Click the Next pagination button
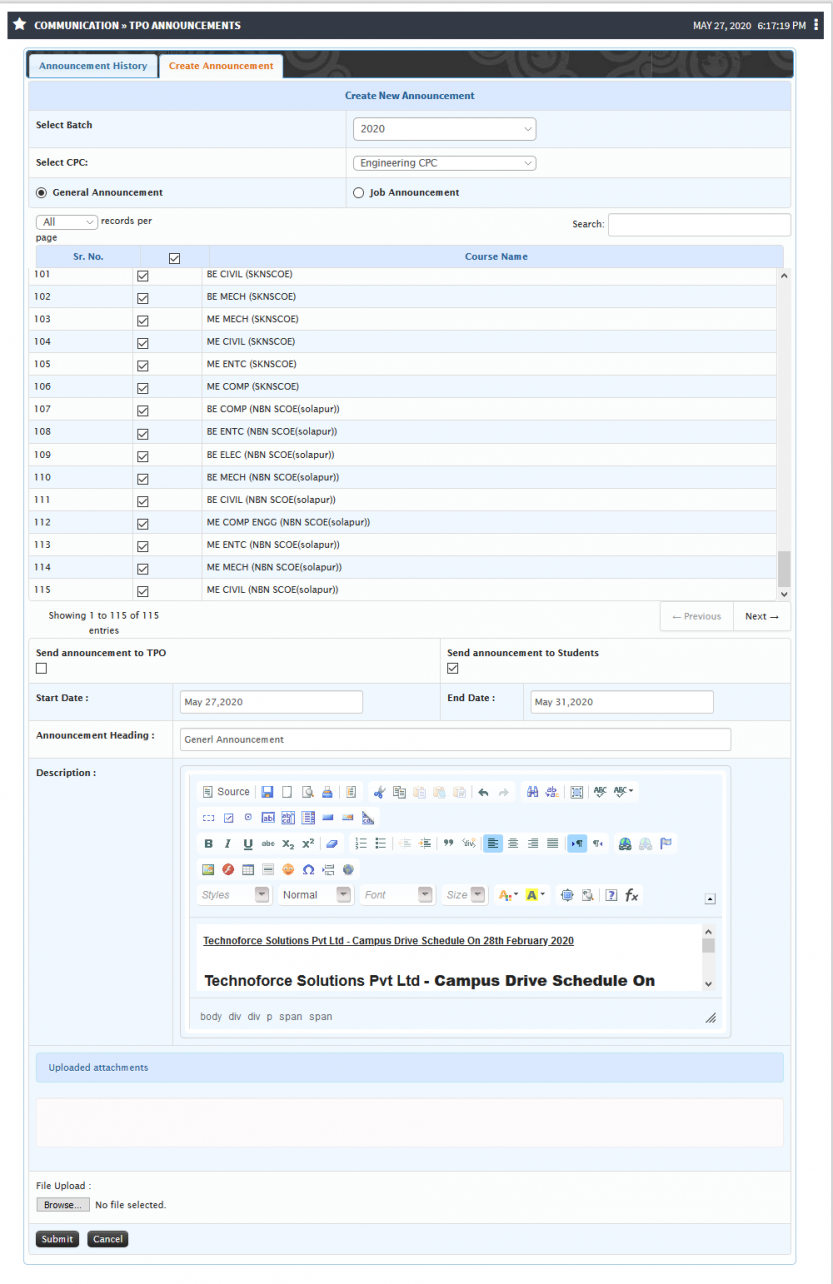This screenshot has width=833, height=1284. (762, 616)
